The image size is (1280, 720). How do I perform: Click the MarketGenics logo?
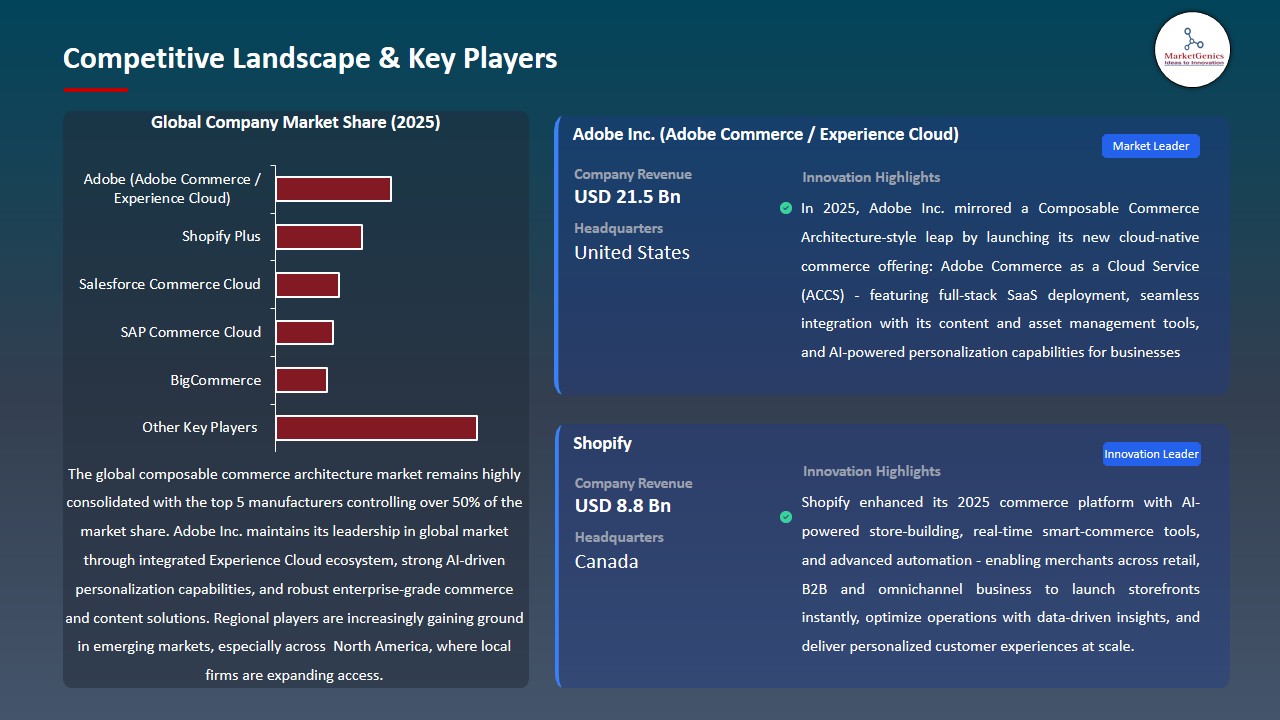1192,50
